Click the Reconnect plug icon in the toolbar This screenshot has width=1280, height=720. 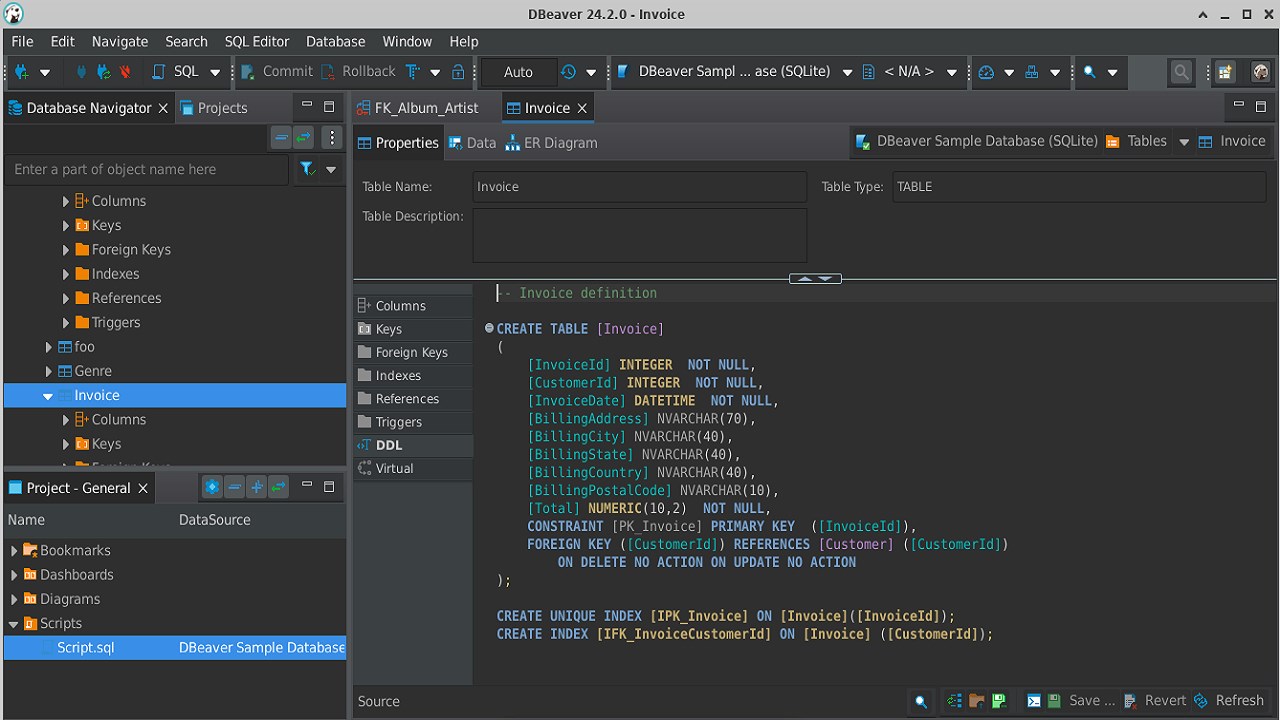pos(103,72)
